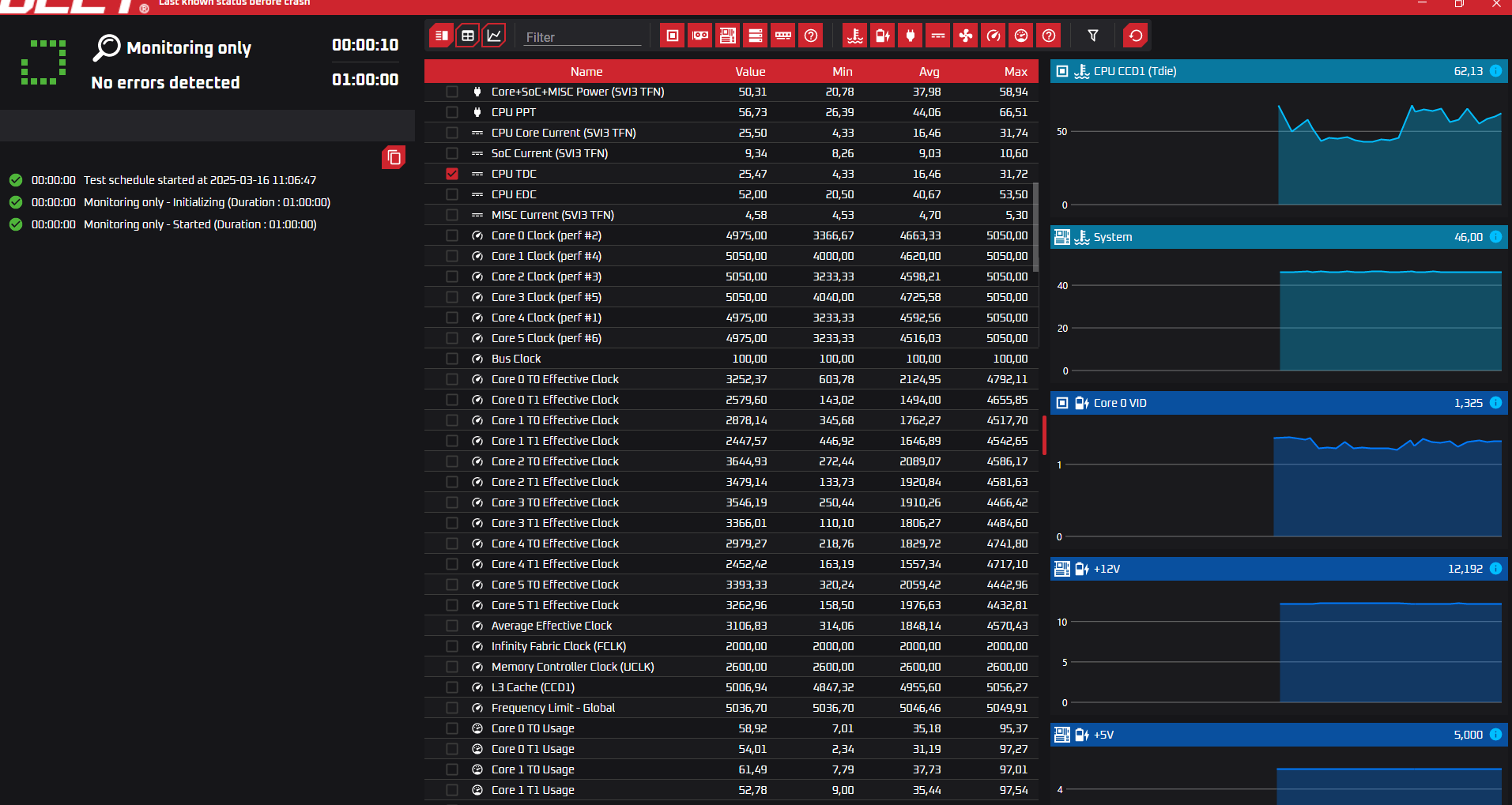Click the CPU CCD1 temperature graph plot
Screen dimensions: 1512x805
point(1278,150)
